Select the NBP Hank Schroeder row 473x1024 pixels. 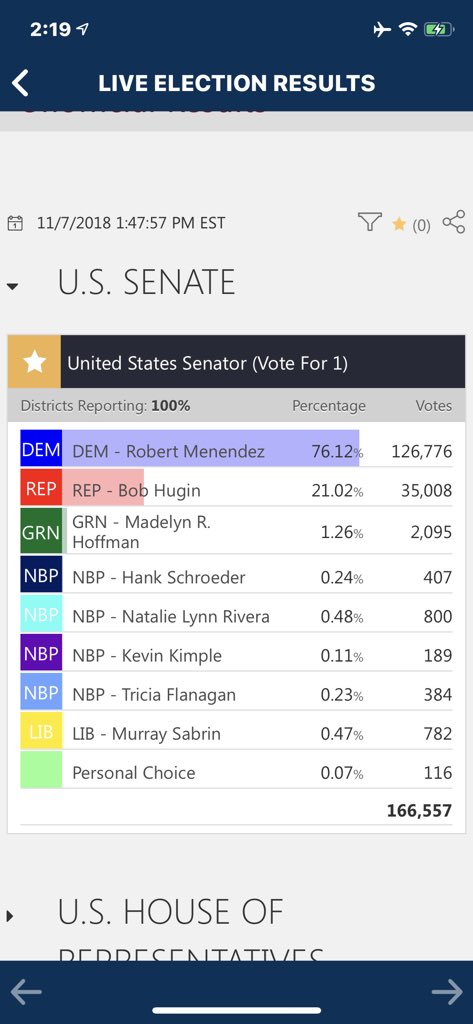pos(236,577)
